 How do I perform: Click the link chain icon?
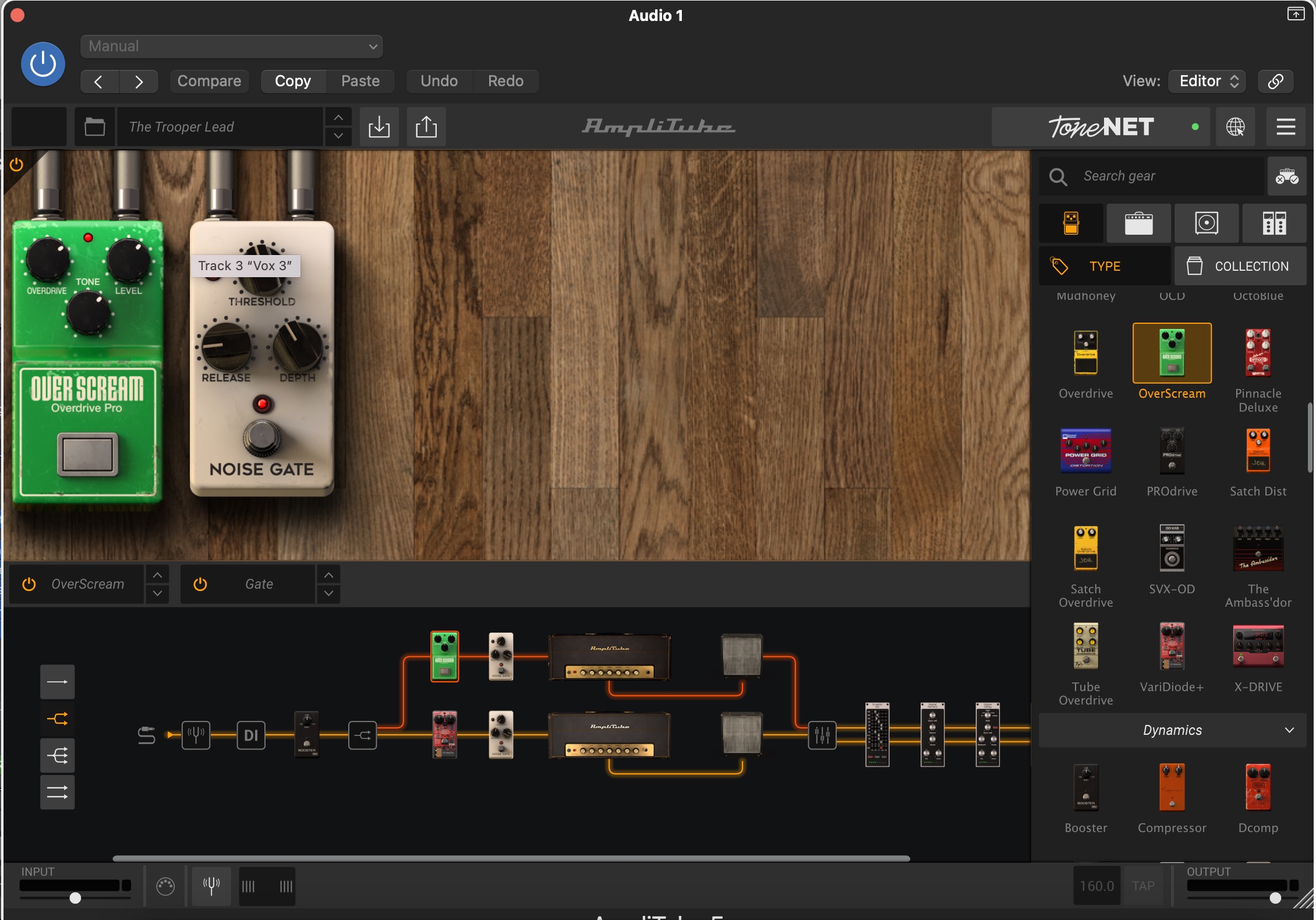[x=1275, y=81]
